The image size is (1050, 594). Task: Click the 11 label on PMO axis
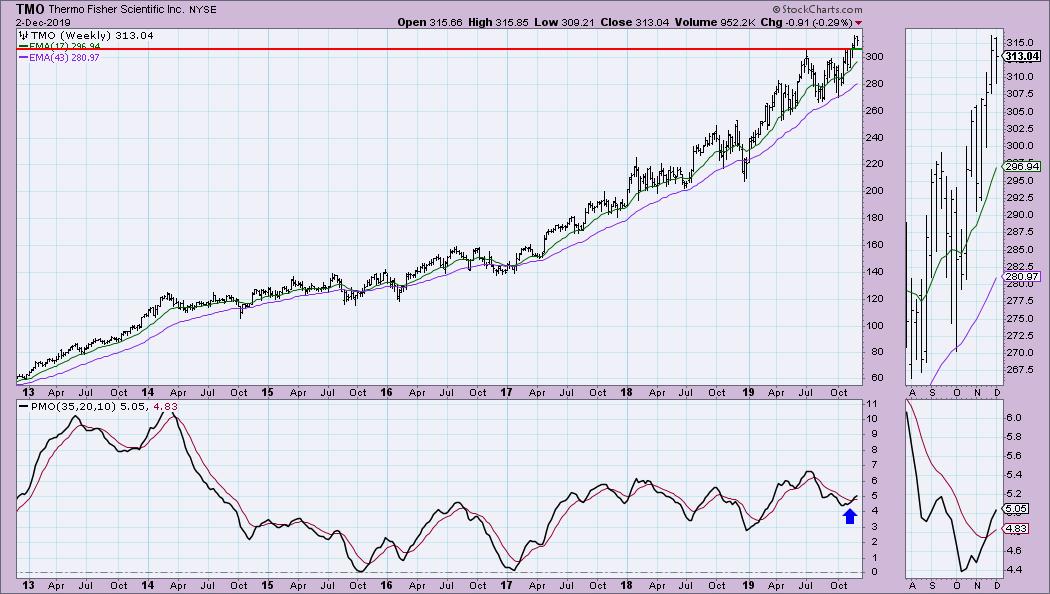(x=871, y=404)
